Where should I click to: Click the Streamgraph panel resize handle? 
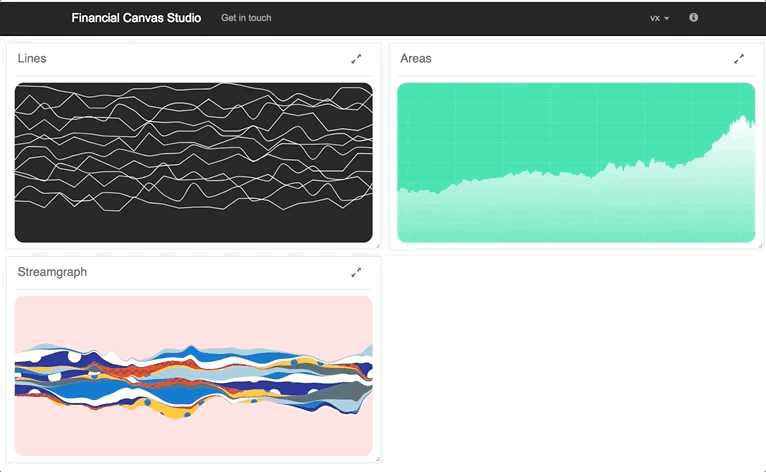tap(377, 459)
